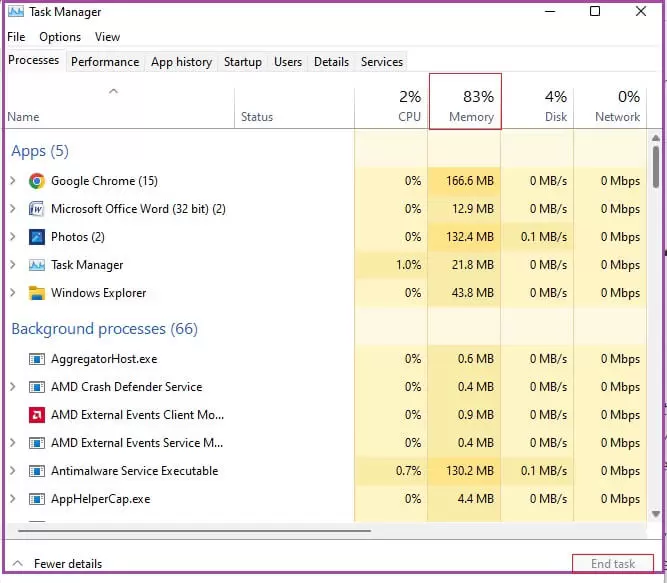Viewport: 667px width, 583px height.
Task: Click Antimalware's 130.2 MB memory value
Action: pos(470,471)
